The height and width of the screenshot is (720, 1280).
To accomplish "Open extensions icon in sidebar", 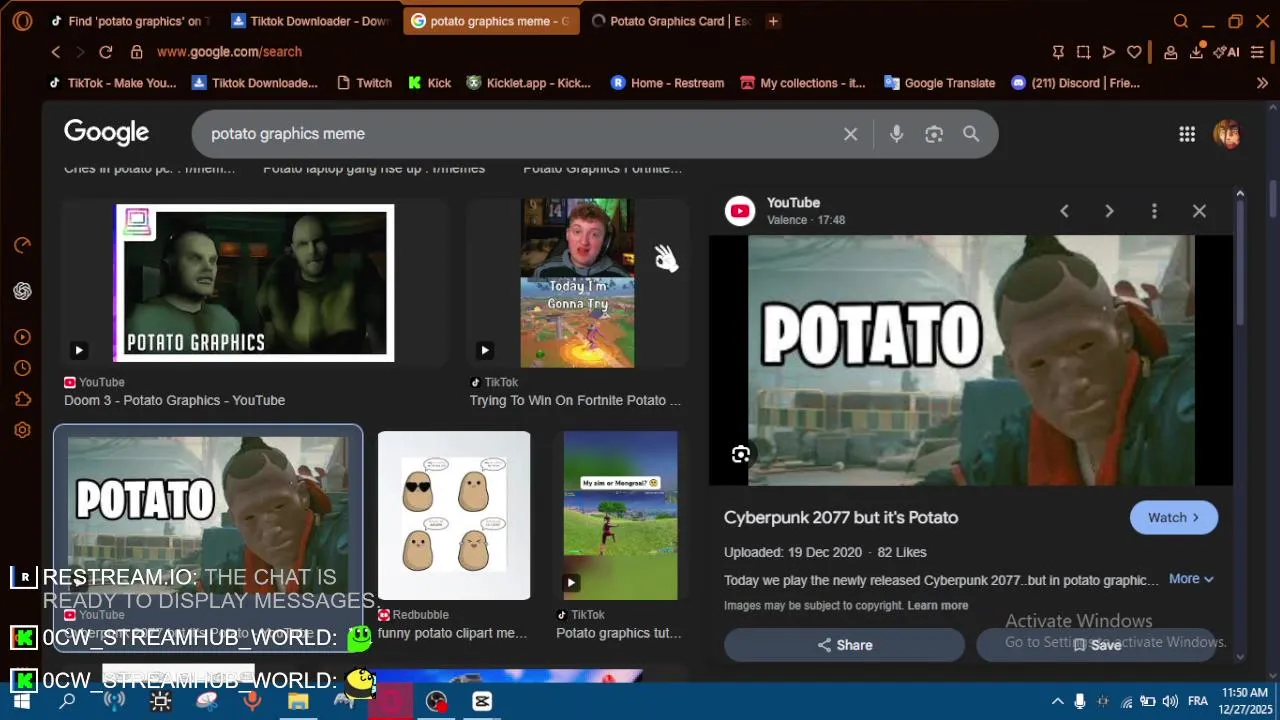I will (x=22, y=399).
